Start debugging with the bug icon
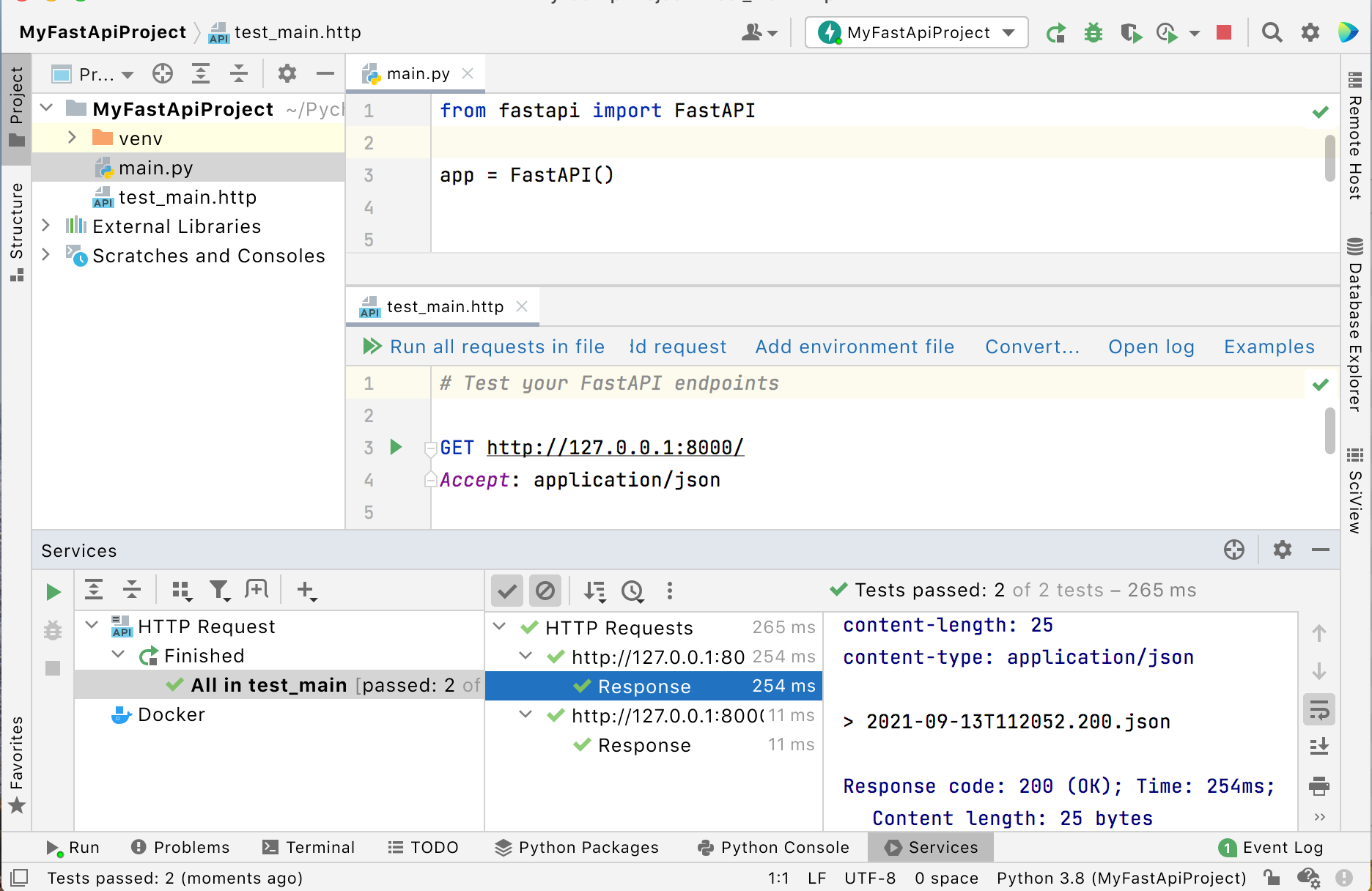 click(1093, 32)
